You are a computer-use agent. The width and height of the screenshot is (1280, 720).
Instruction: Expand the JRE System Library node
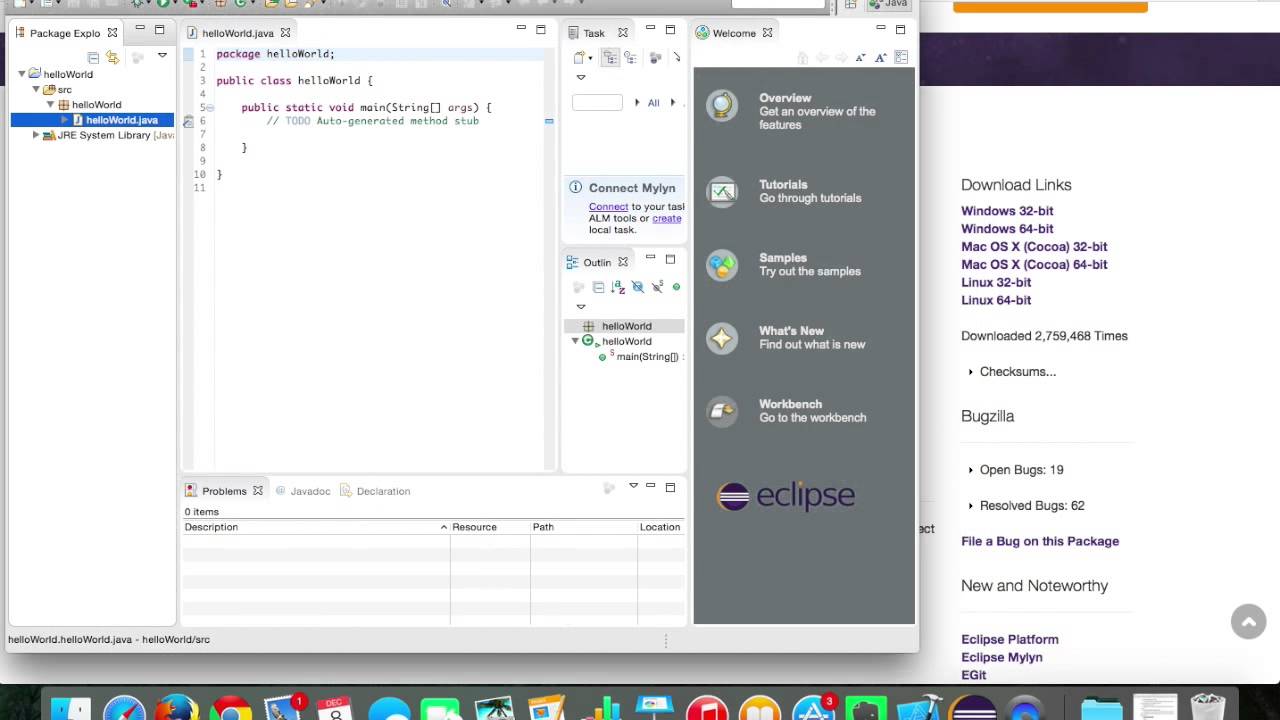(36, 135)
